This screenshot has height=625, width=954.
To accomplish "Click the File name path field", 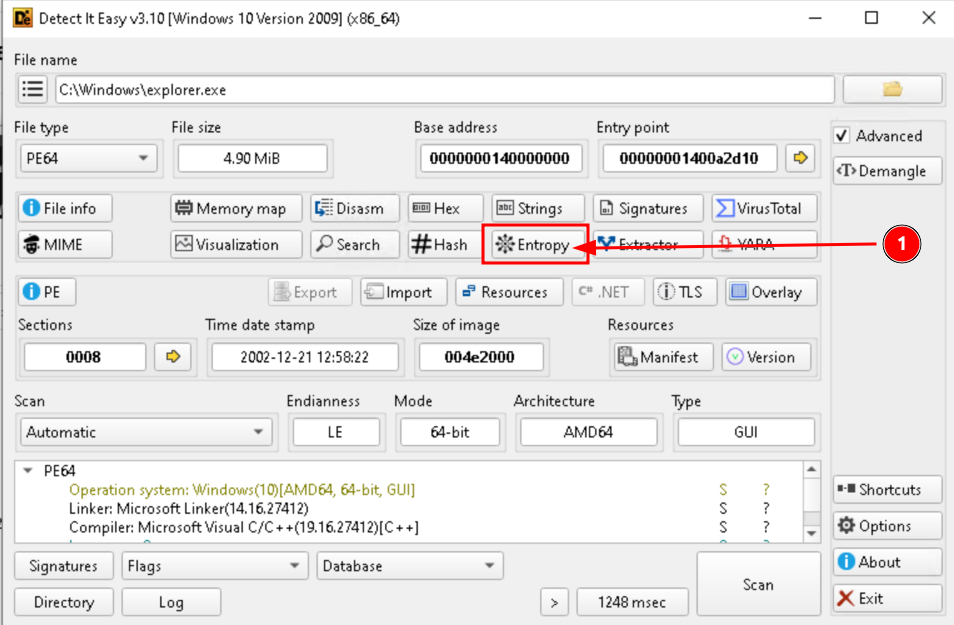I will [444, 90].
